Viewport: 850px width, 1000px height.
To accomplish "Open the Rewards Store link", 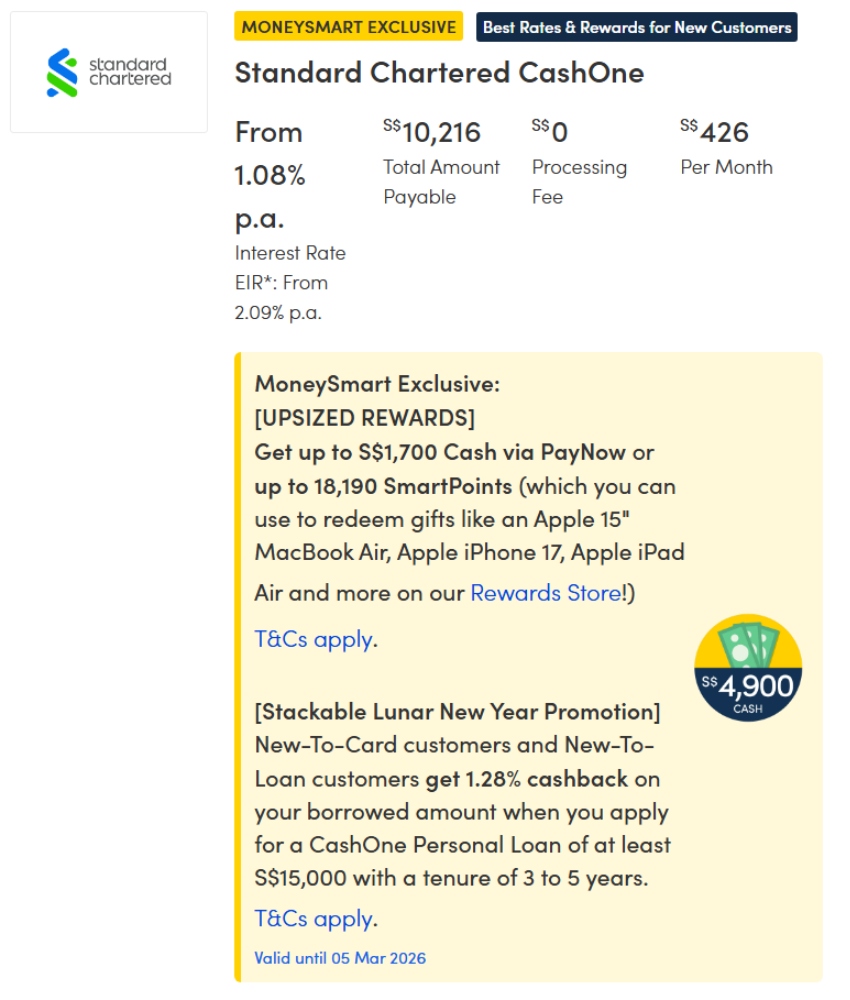I will tap(546, 593).
